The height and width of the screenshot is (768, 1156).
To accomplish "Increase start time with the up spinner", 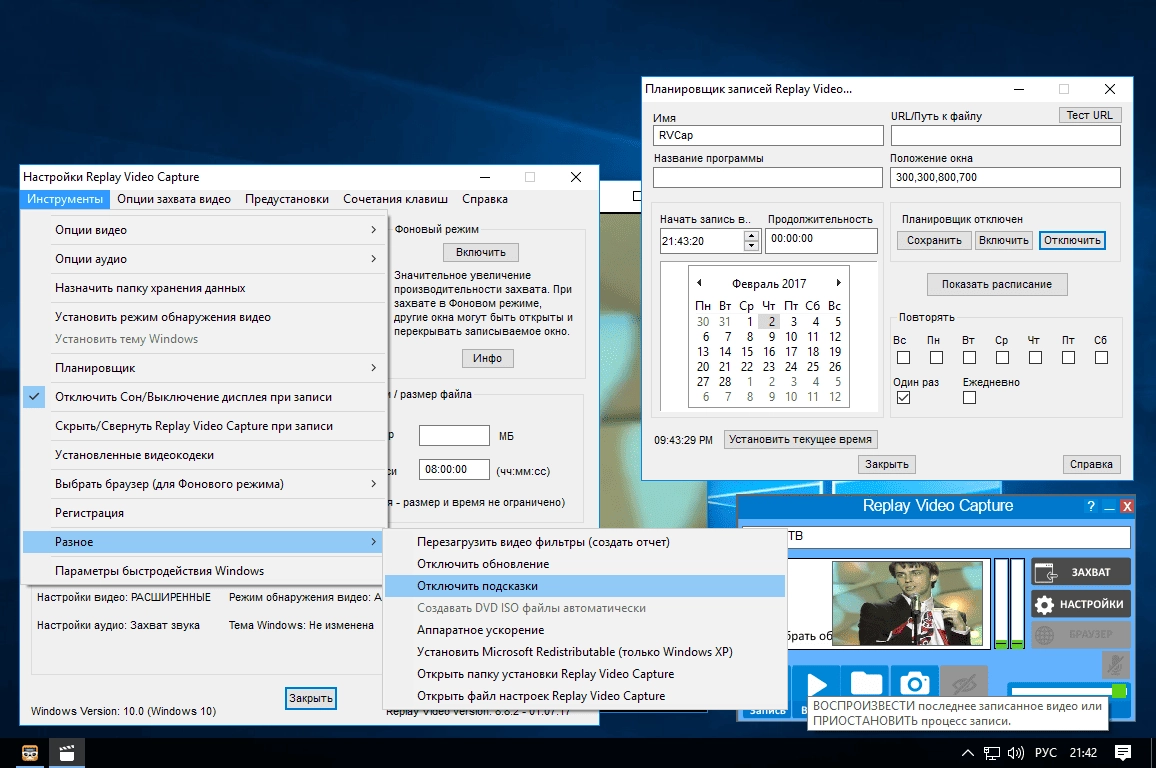I will 751,236.
